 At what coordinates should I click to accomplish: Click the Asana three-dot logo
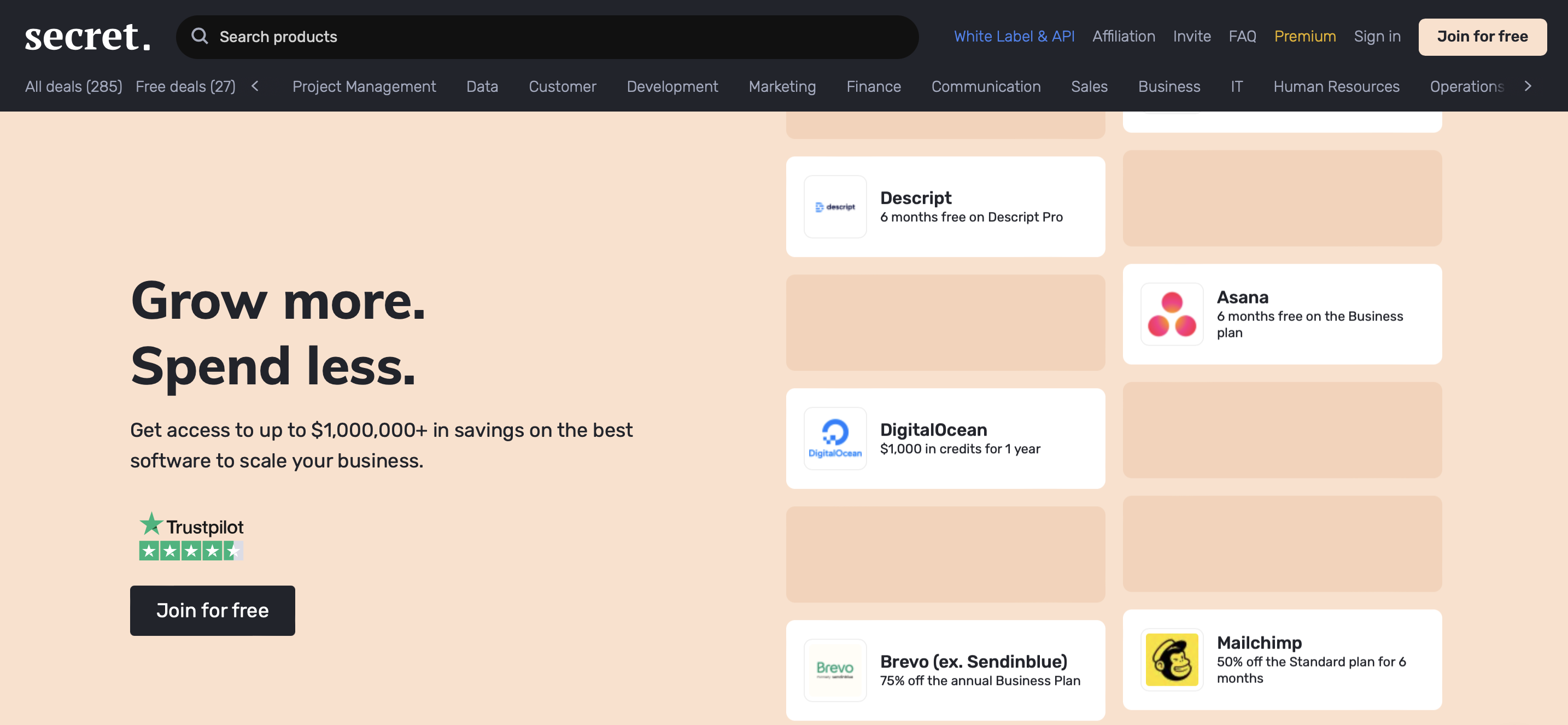(1171, 314)
